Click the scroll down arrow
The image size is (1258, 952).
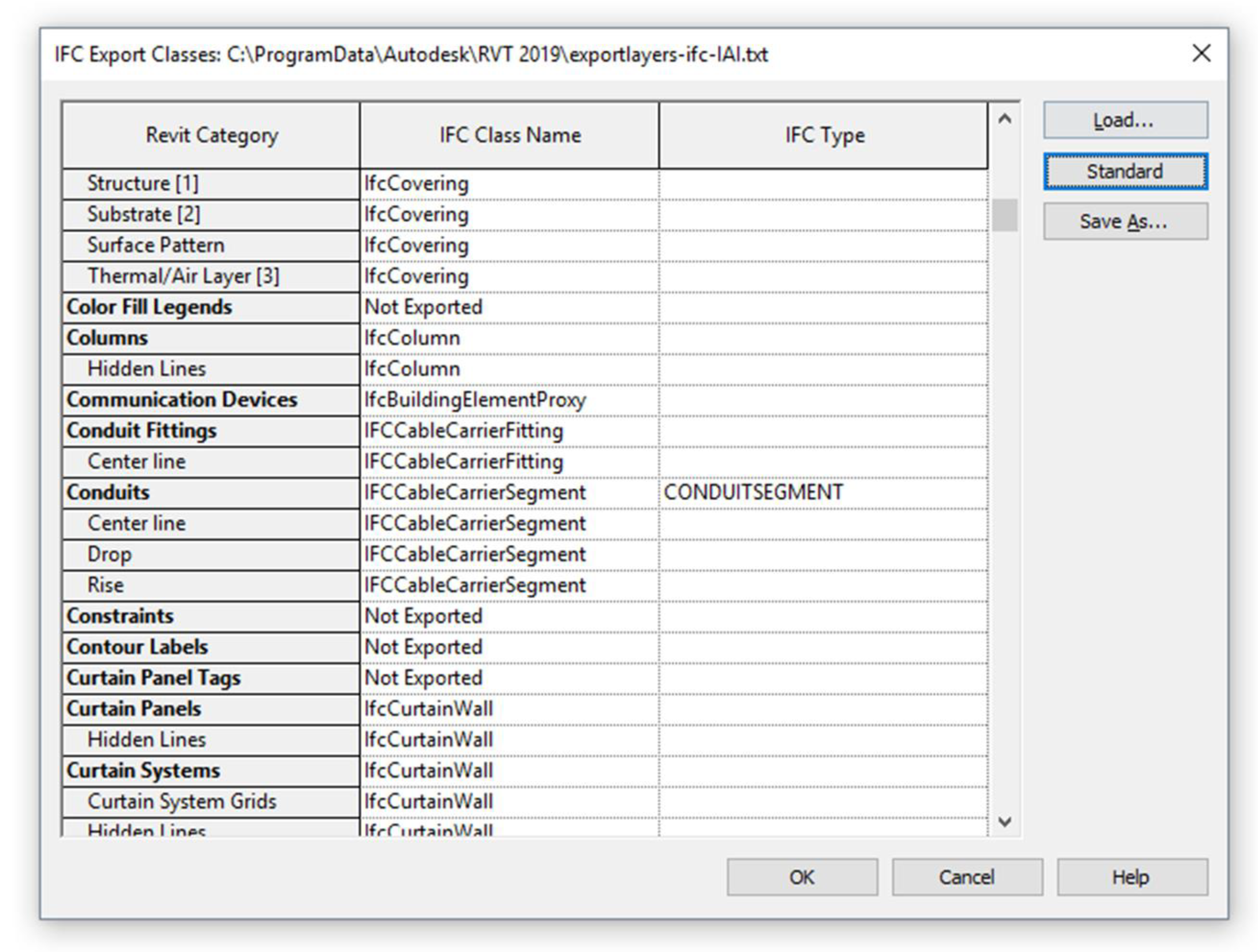pyautogui.click(x=1004, y=821)
